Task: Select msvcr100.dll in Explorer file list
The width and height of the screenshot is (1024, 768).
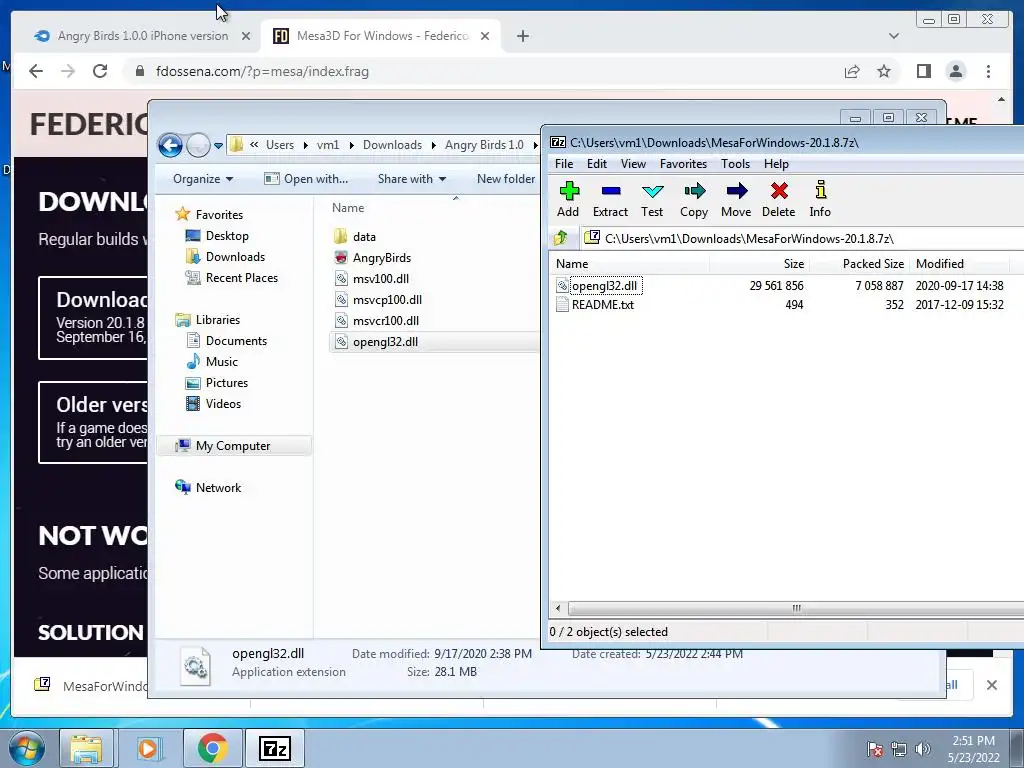Action: [x=377, y=321]
